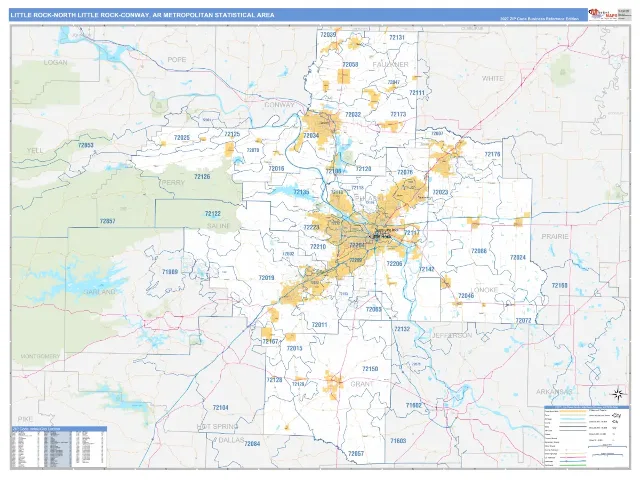Click ZIP code 72025 label
Viewport: 640px width, 480px height.
coord(182,138)
